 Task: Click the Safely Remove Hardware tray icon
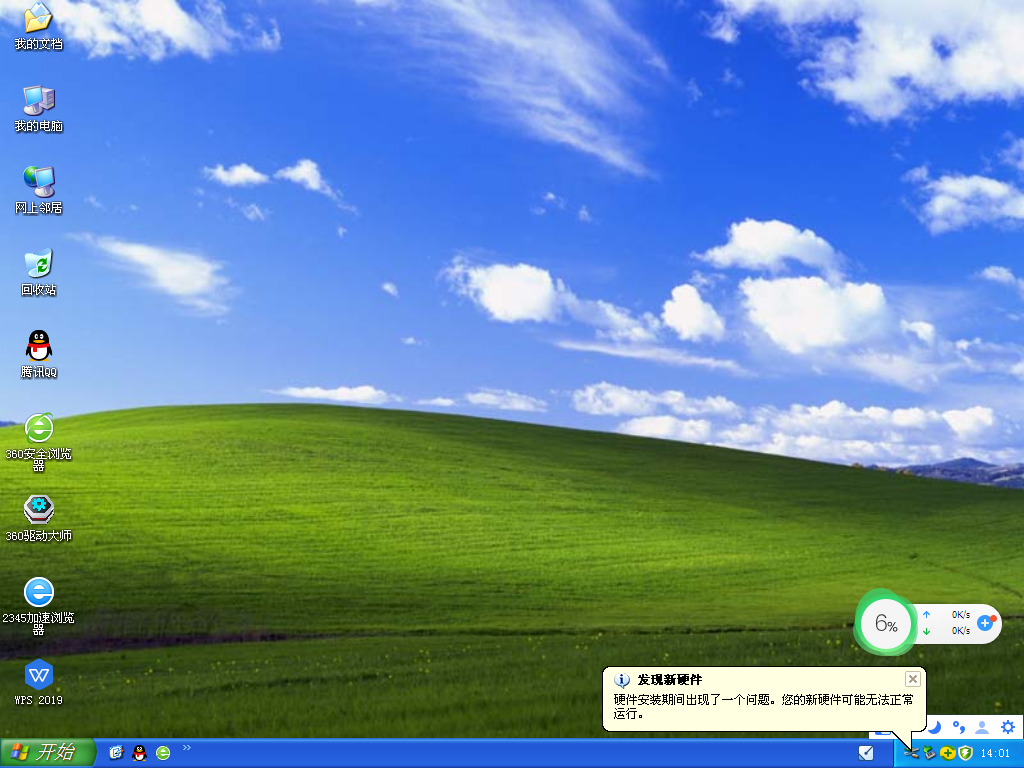[911, 751]
